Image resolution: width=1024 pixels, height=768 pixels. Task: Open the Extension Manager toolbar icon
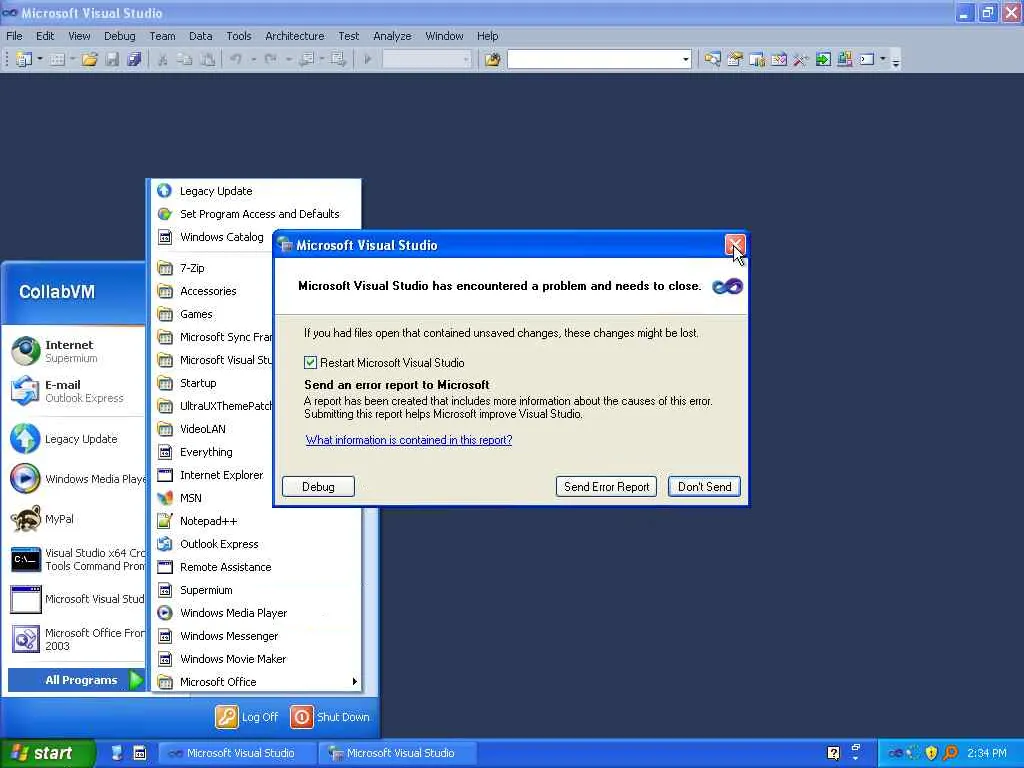click(x=844, y=59)
